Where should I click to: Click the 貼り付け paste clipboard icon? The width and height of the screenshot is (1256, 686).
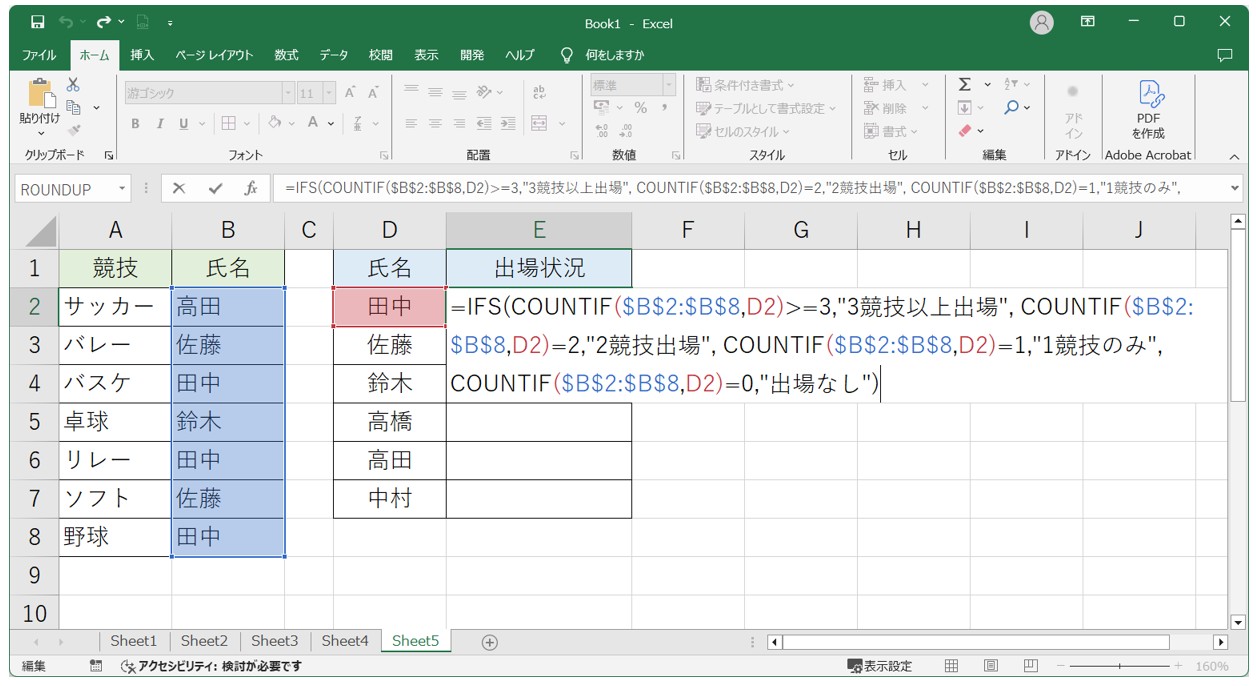(x=41, y=94)
